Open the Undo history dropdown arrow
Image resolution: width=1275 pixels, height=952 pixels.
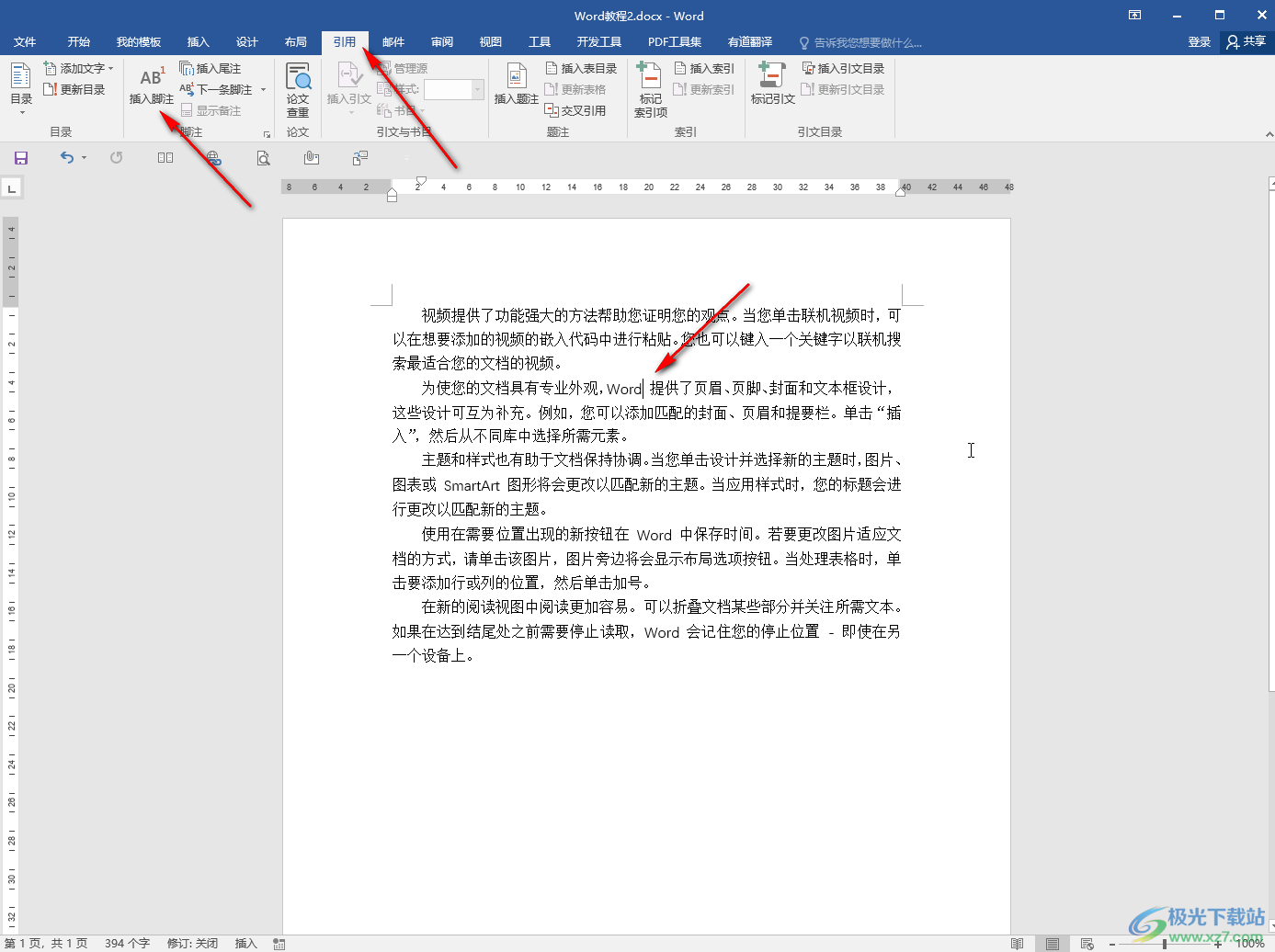pyautogui.click(x=84, y=158)
